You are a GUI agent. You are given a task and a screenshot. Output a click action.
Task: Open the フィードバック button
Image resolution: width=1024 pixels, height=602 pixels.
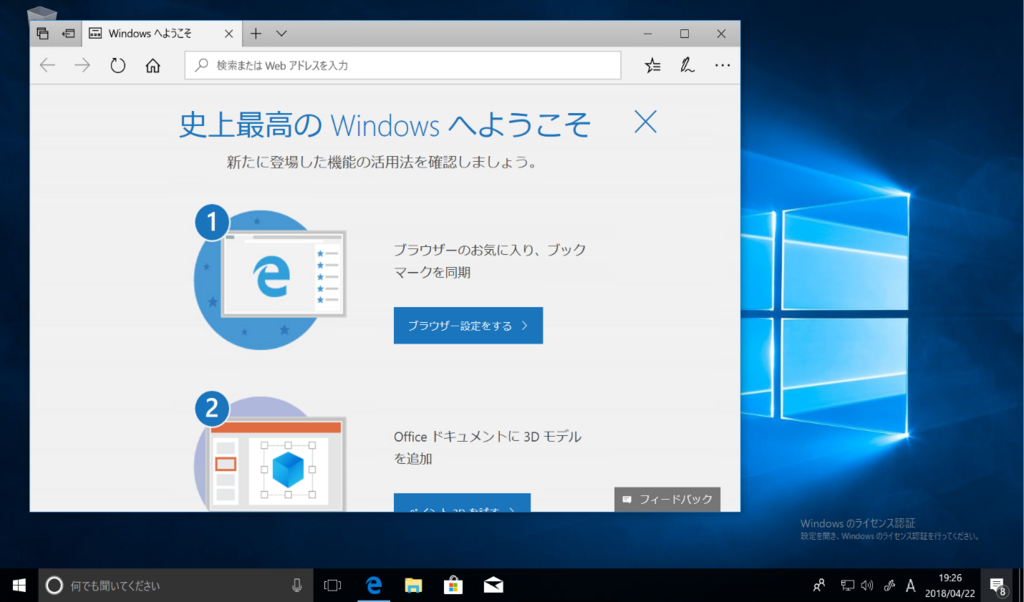pos(667,499)
